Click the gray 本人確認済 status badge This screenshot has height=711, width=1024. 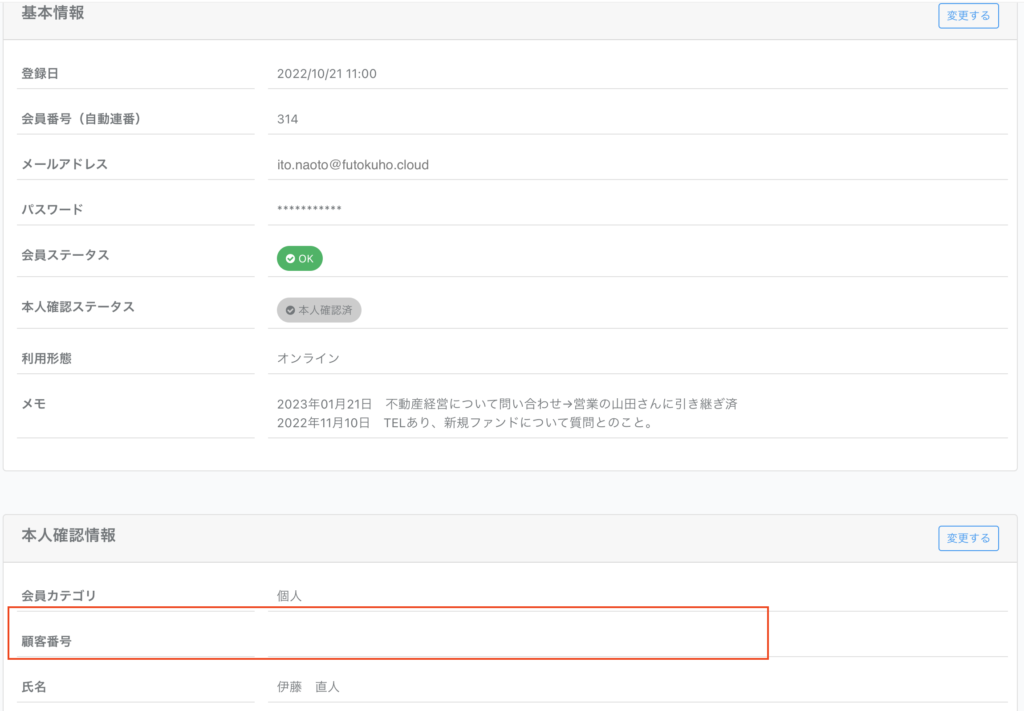tap(318, 311)
